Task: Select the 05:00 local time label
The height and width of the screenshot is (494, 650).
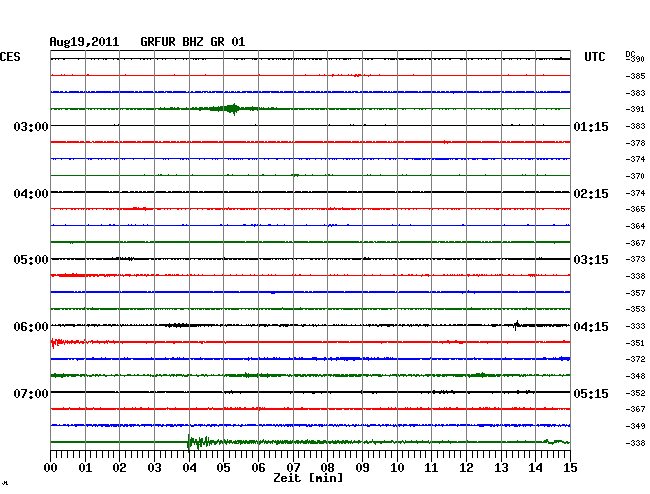Action: pyautogui.click(x=31, y=260)
